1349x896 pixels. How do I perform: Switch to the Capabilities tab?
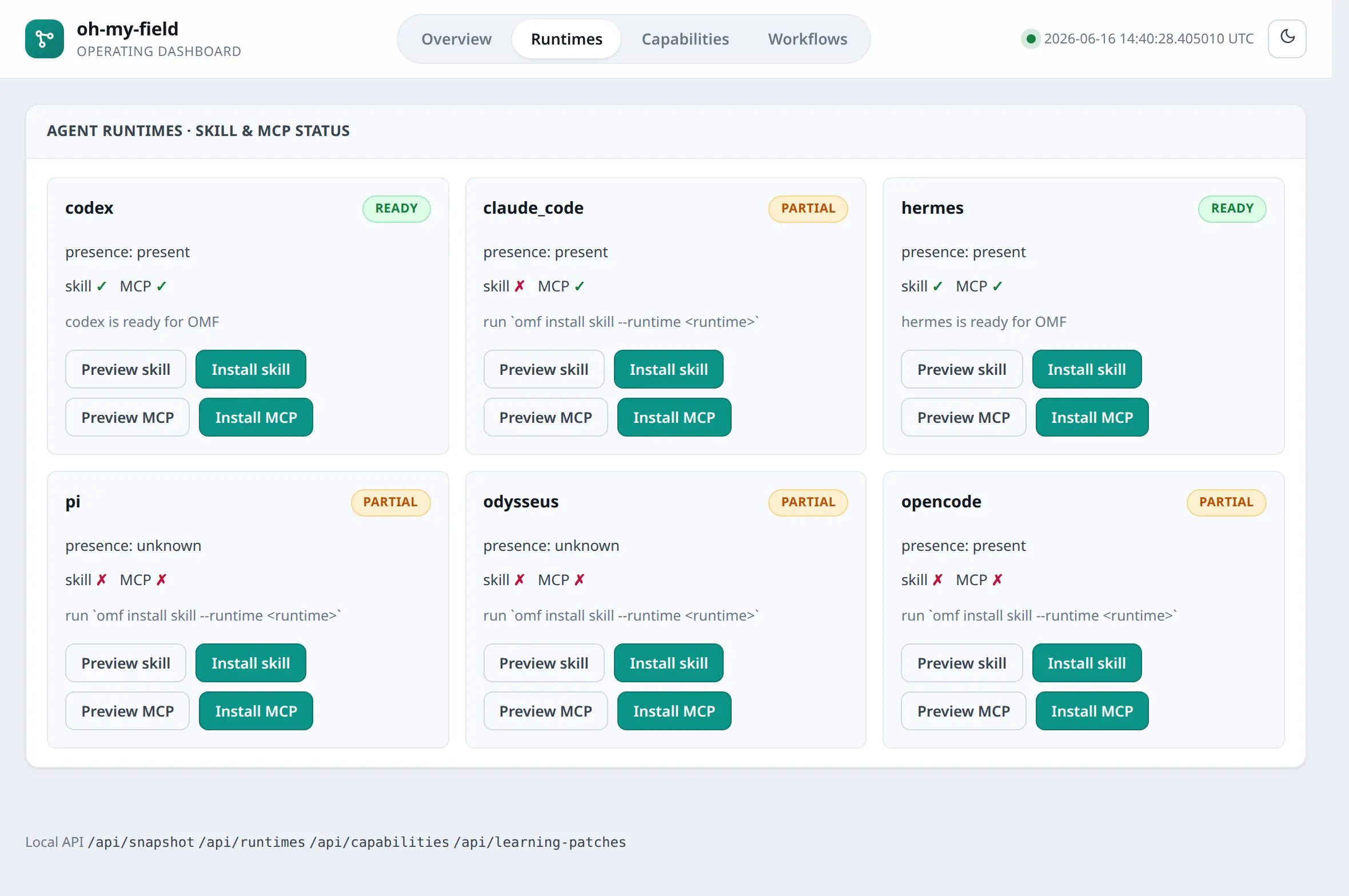[x=685, y=39]
